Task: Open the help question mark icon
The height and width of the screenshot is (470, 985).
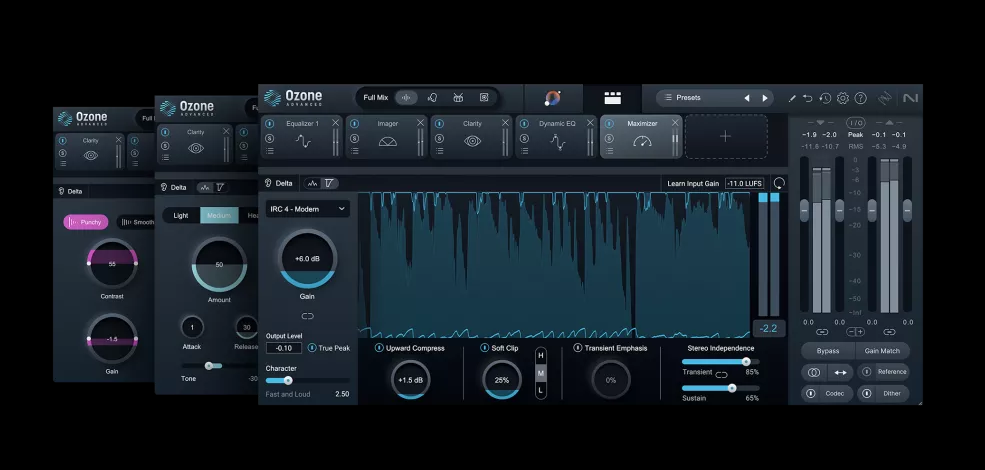Action: (x=861, y=98)
